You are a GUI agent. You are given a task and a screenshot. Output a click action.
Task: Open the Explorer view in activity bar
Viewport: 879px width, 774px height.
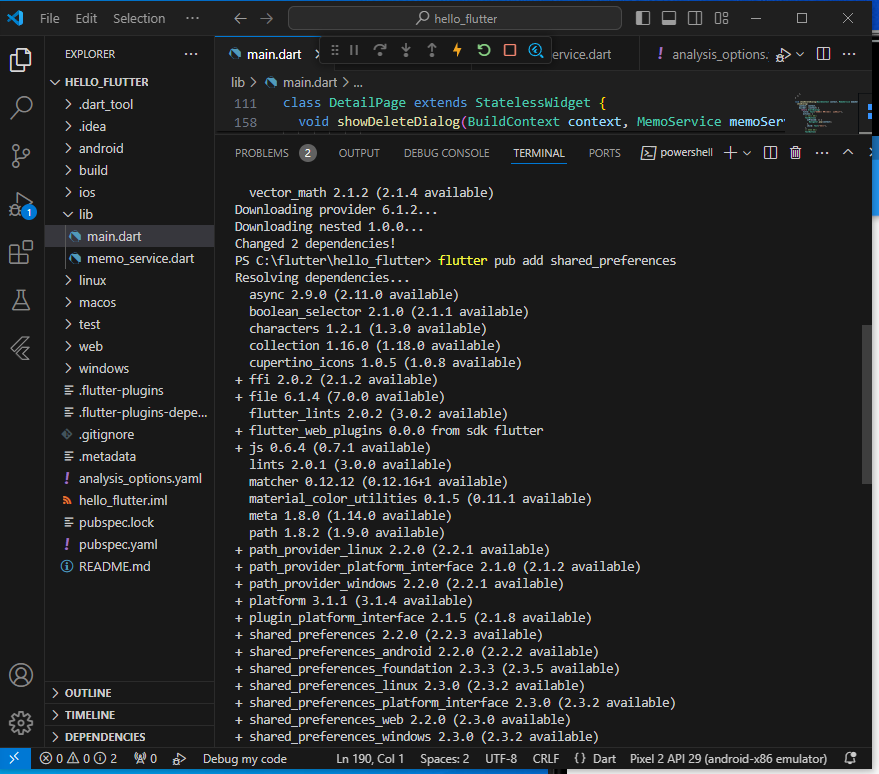coord(21,59)
